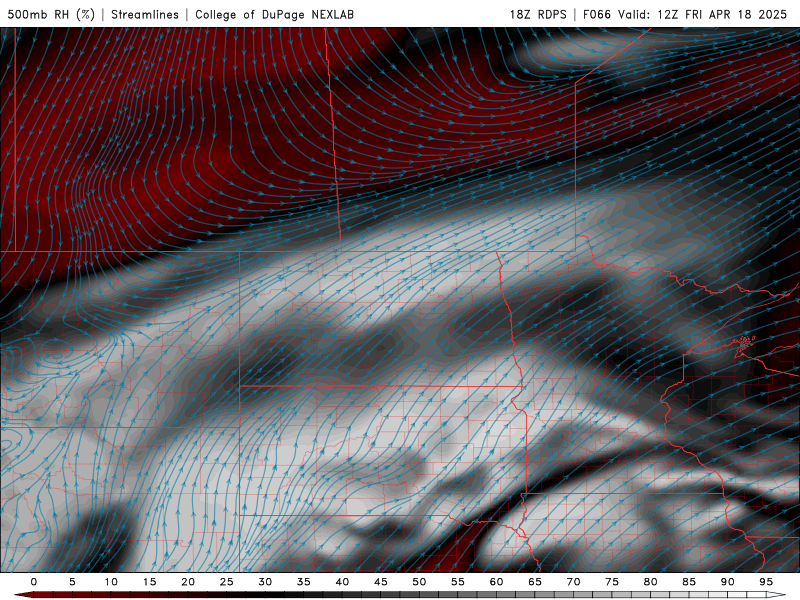Click the '45' label on the color scale
This screenshot has width=800, height=600.
tap(381, 582)
